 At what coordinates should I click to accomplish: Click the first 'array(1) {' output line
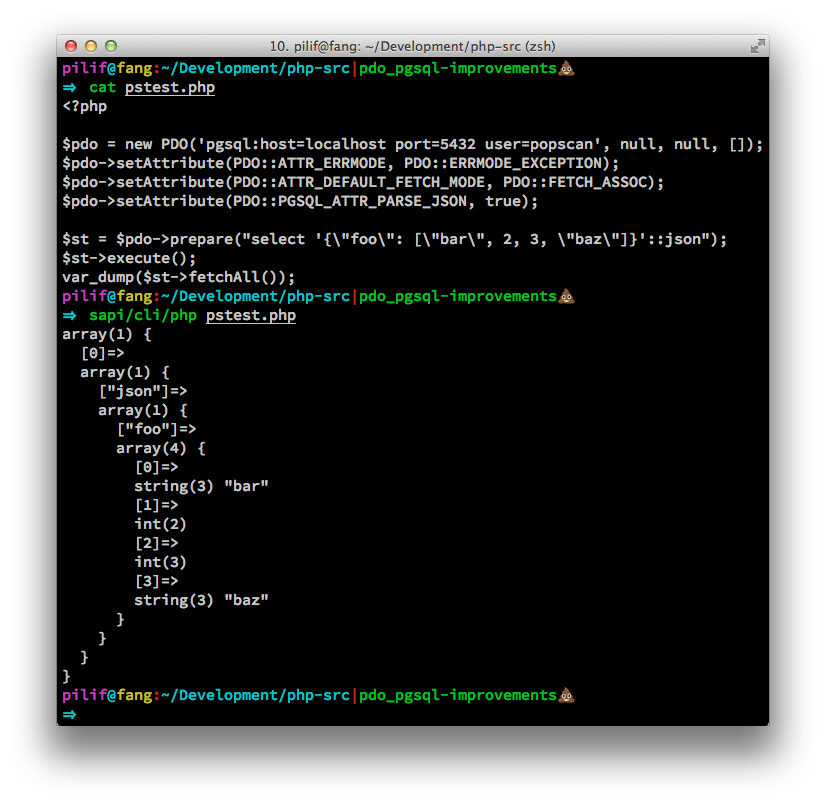107,335
